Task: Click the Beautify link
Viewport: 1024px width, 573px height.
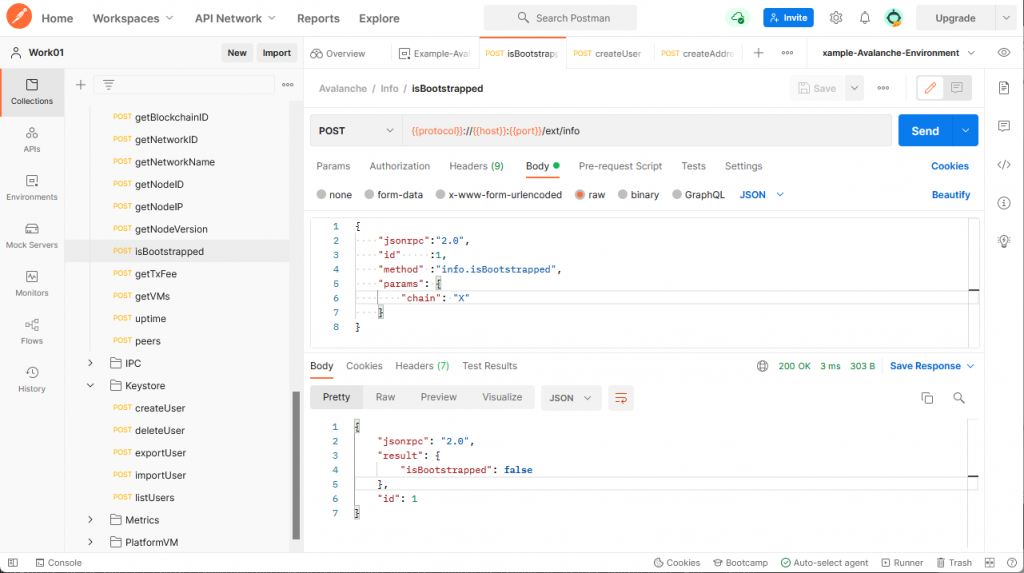Action: 950,195
